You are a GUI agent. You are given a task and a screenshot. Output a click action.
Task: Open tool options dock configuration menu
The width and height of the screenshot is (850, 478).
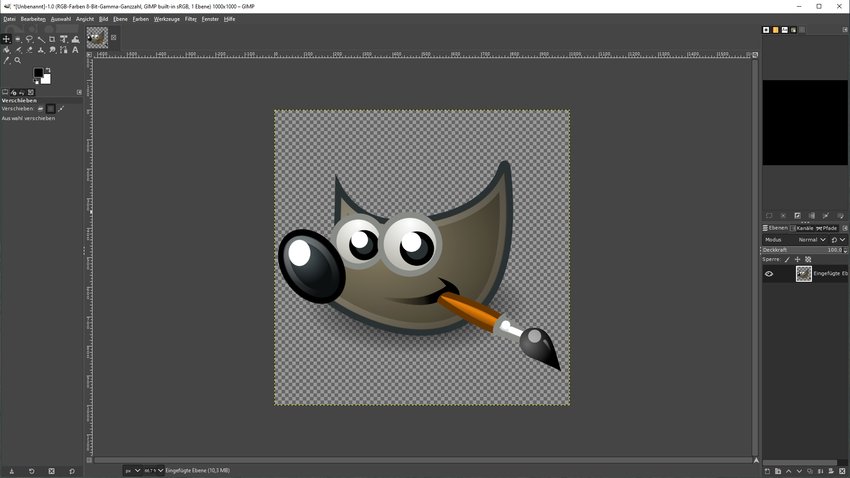tap(79, 92)
